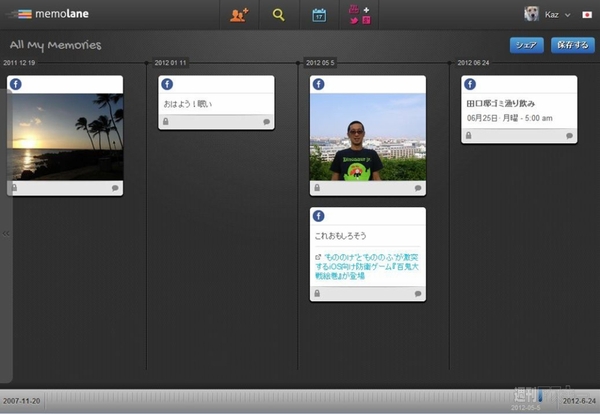Open the sunset palm trees photo
The height and width of the screenshot is (414, 600).
click(65, 137)
